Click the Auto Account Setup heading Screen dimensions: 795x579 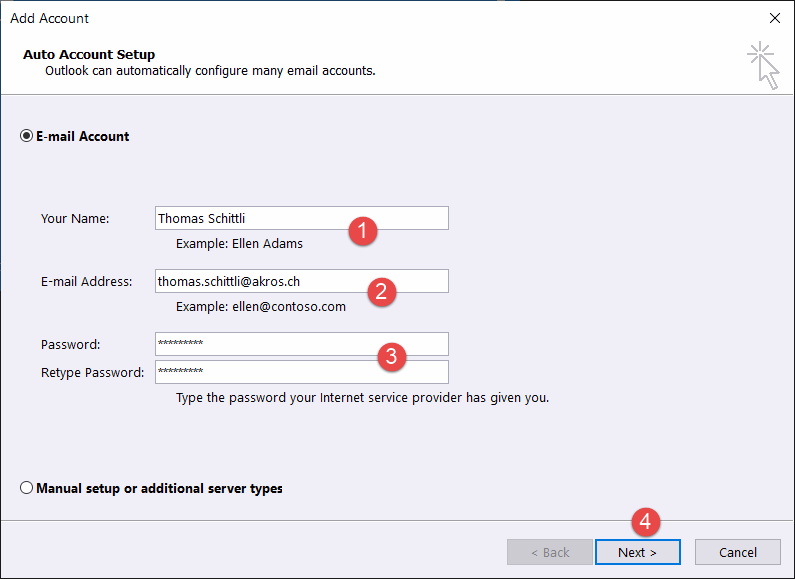coord(89,55)
